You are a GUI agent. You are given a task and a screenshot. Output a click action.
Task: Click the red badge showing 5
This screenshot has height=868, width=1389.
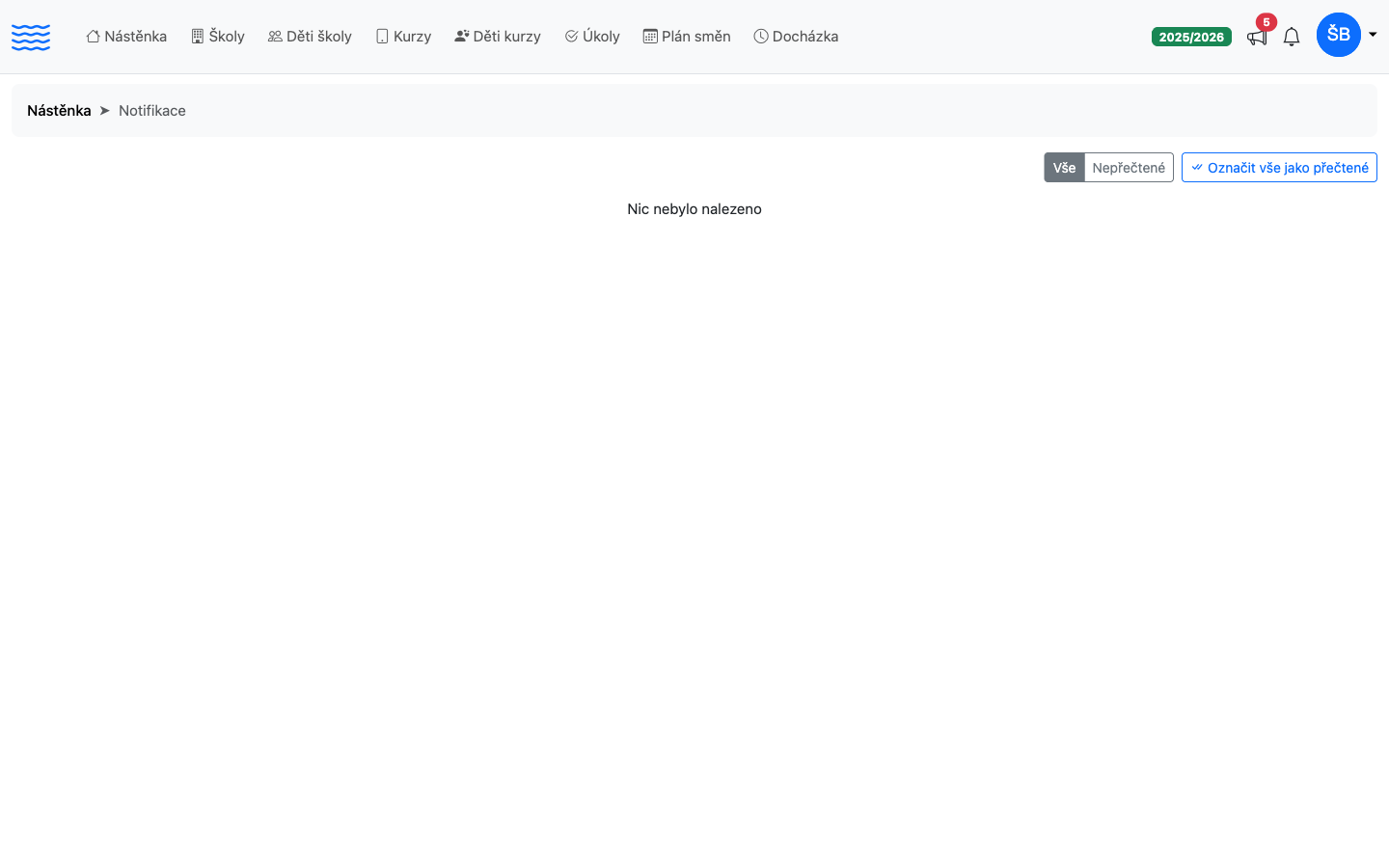pos(1266,22)
